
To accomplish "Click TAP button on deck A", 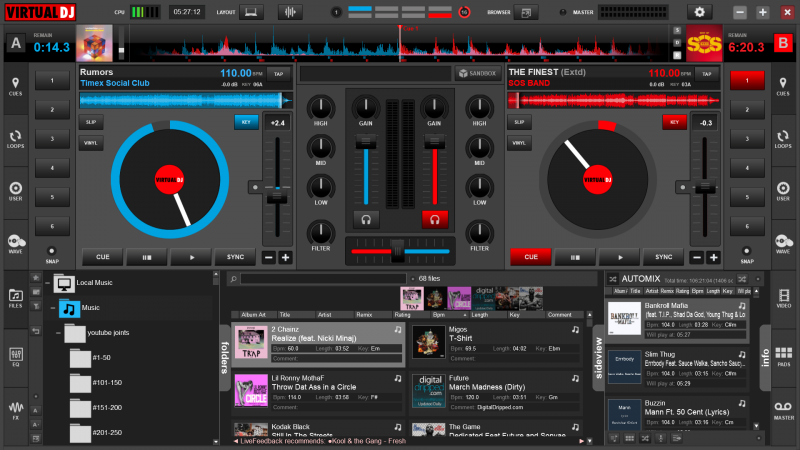I will (278, 74).
